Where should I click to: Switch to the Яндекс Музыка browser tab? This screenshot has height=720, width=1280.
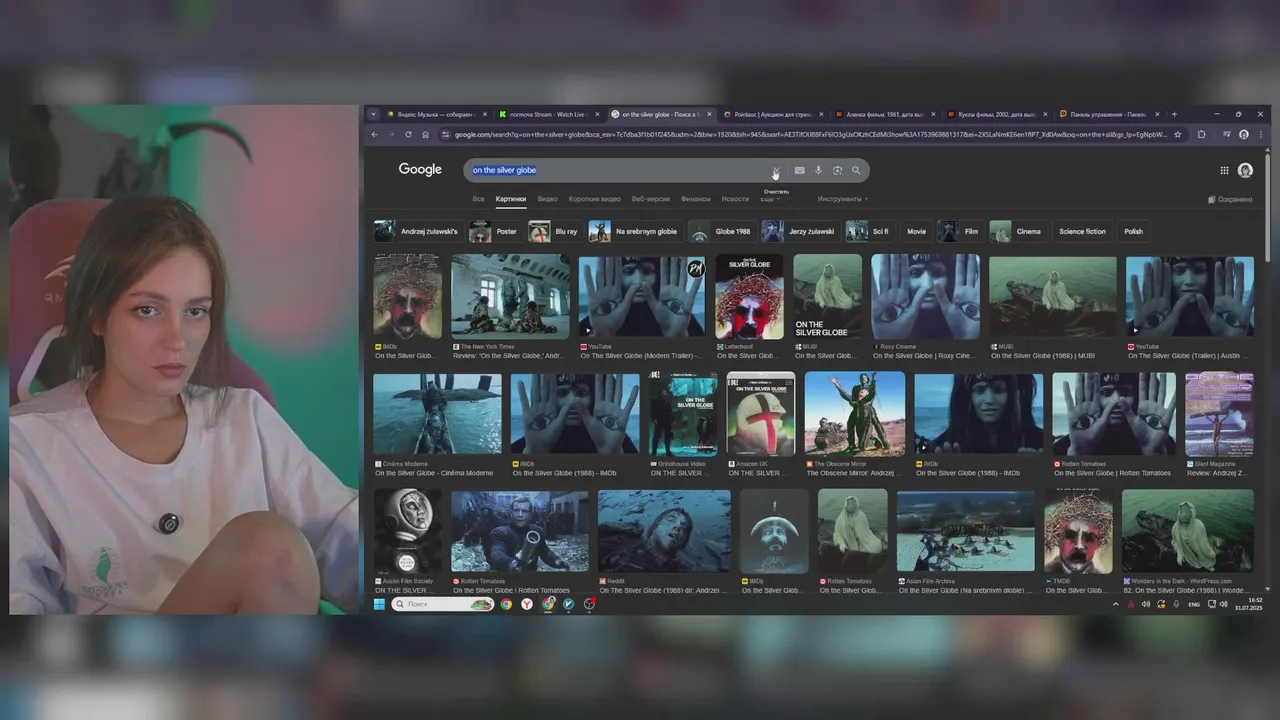tap(434, 114)
